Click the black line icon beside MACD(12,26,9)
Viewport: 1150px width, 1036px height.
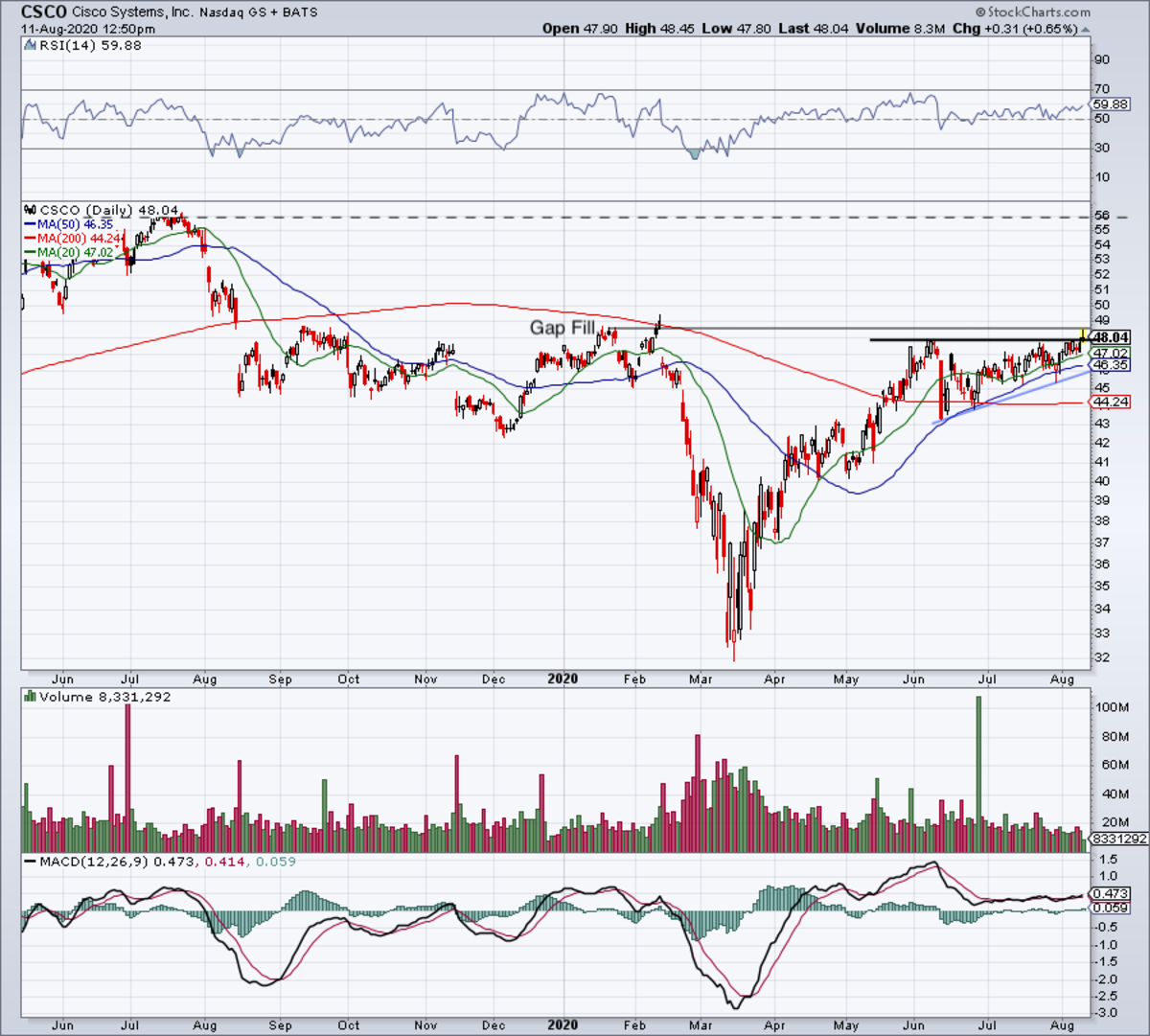[x=31, y=862]
